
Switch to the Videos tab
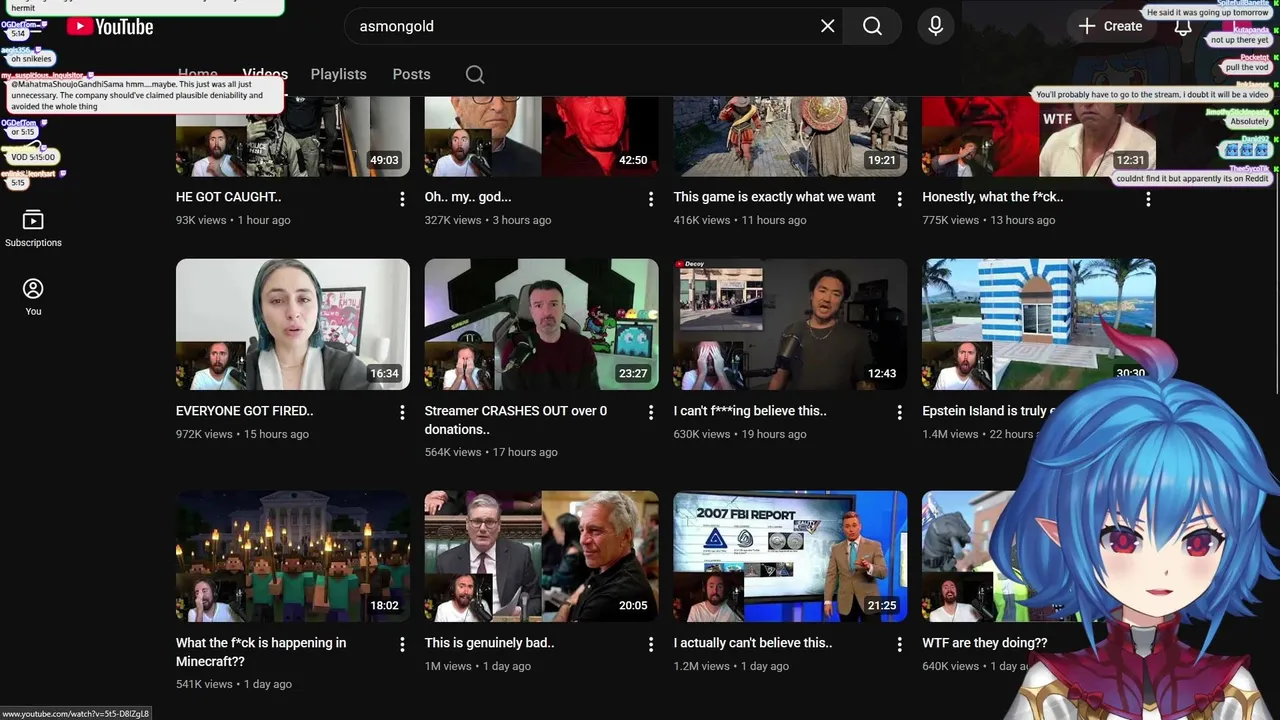click(265, 74)
